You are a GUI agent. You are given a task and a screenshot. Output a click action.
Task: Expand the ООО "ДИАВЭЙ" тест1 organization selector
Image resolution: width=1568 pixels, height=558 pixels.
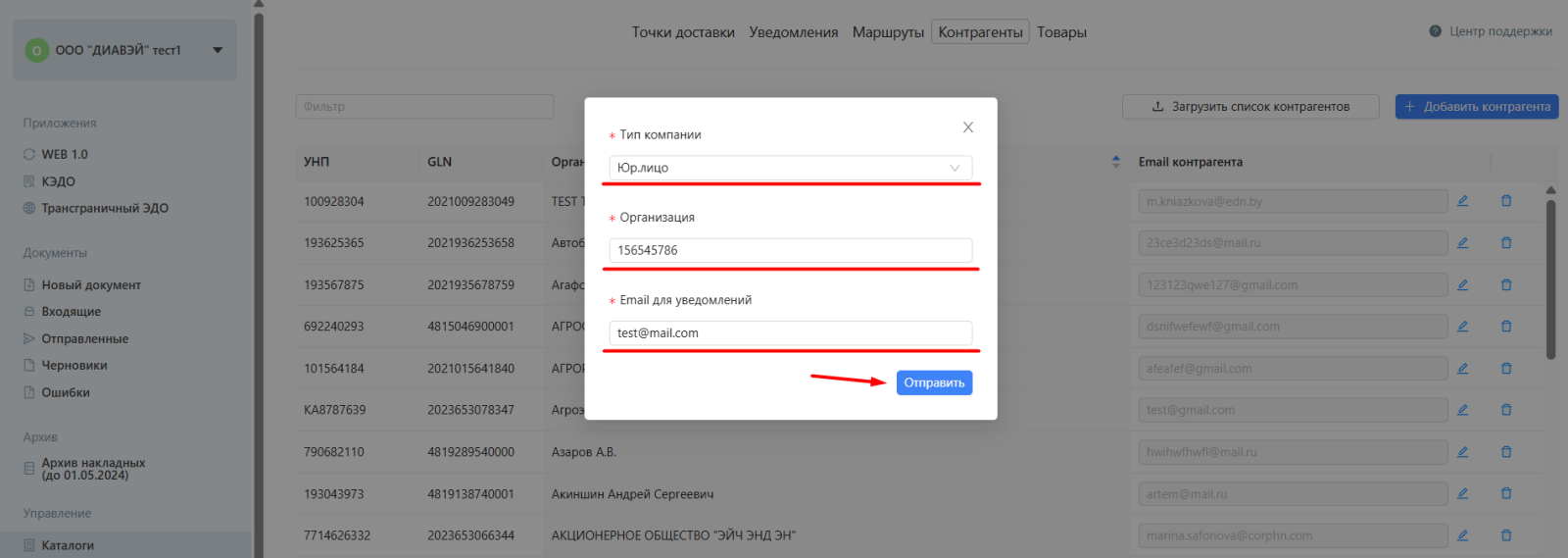(x=218, y=50)
